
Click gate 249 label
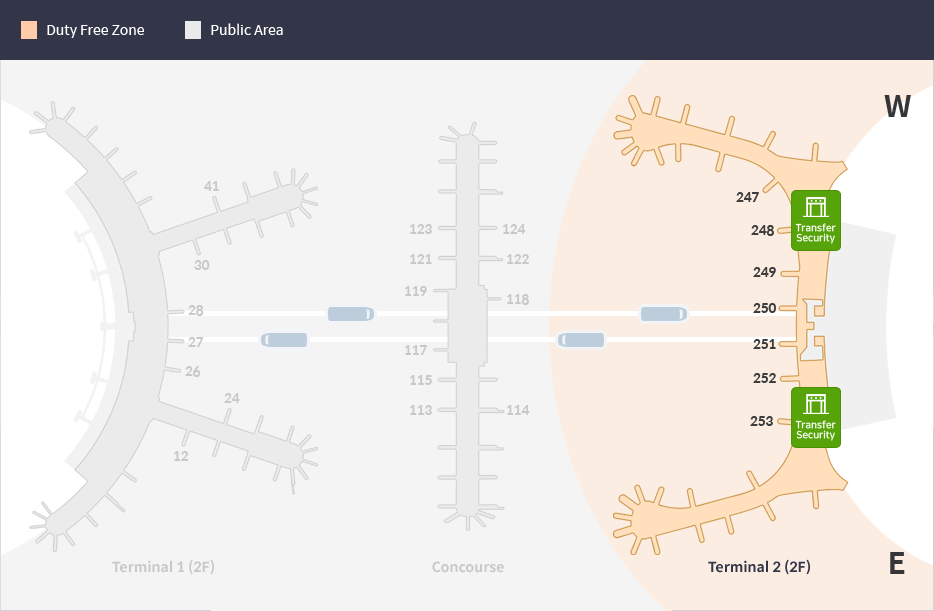[x=764, y=272]
